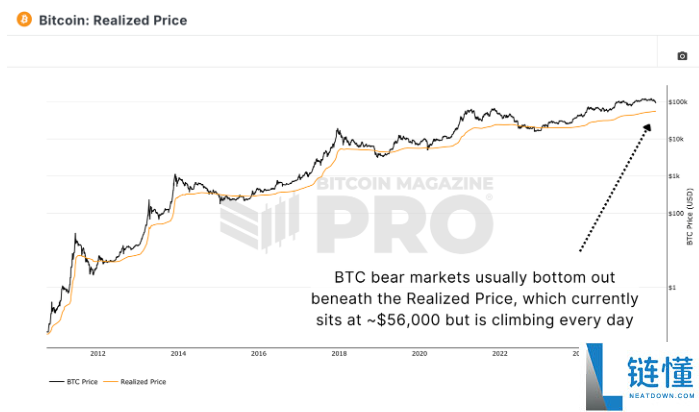Click the 2012 label on the x-axis
The height and width of the screenshot is (412, 699).
pos(97,354)
